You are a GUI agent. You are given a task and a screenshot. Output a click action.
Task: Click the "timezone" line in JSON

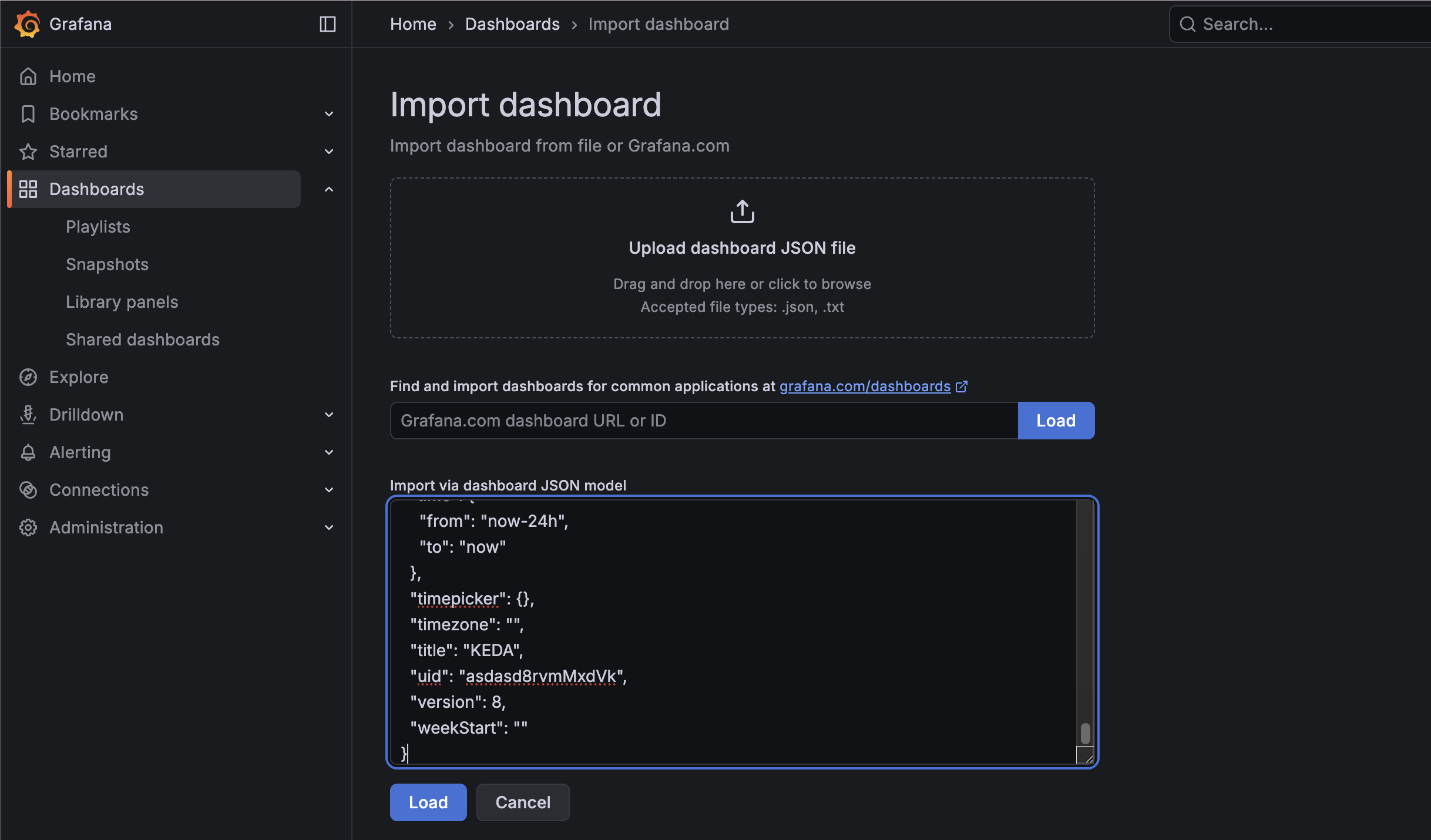tap(466, 625)
